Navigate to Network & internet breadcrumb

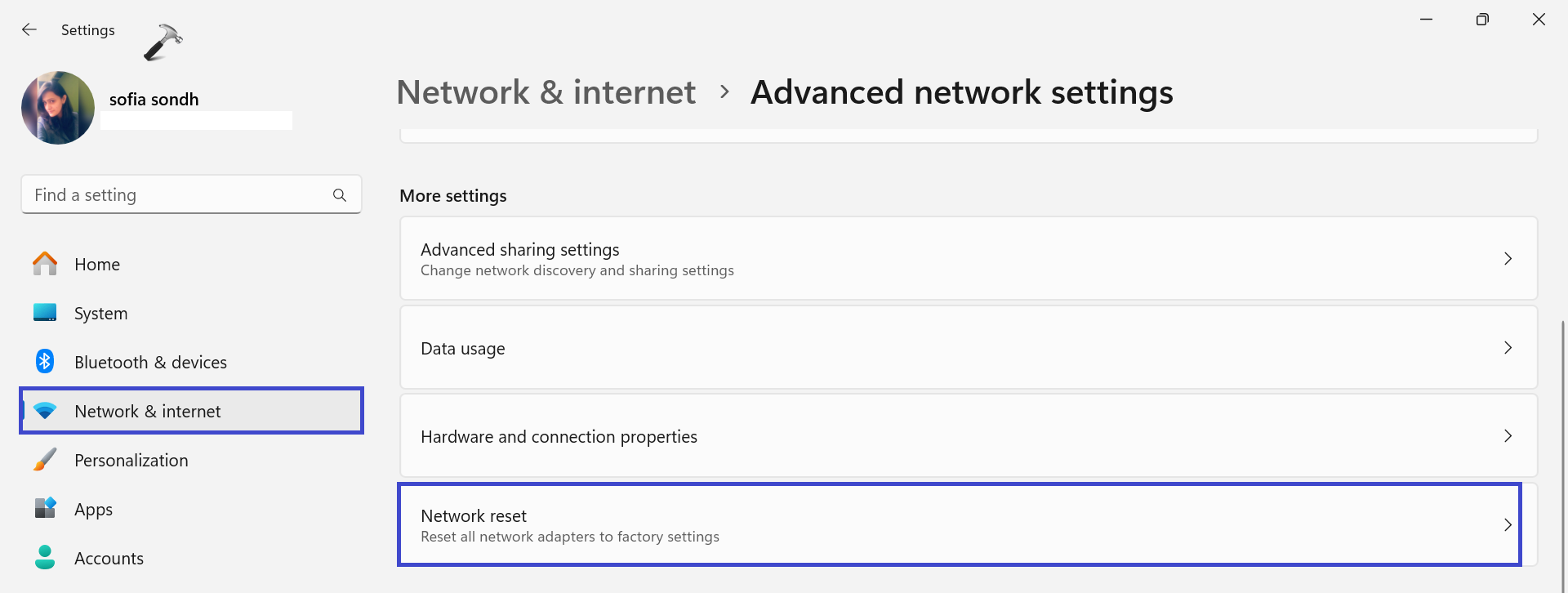coord(546,92)
